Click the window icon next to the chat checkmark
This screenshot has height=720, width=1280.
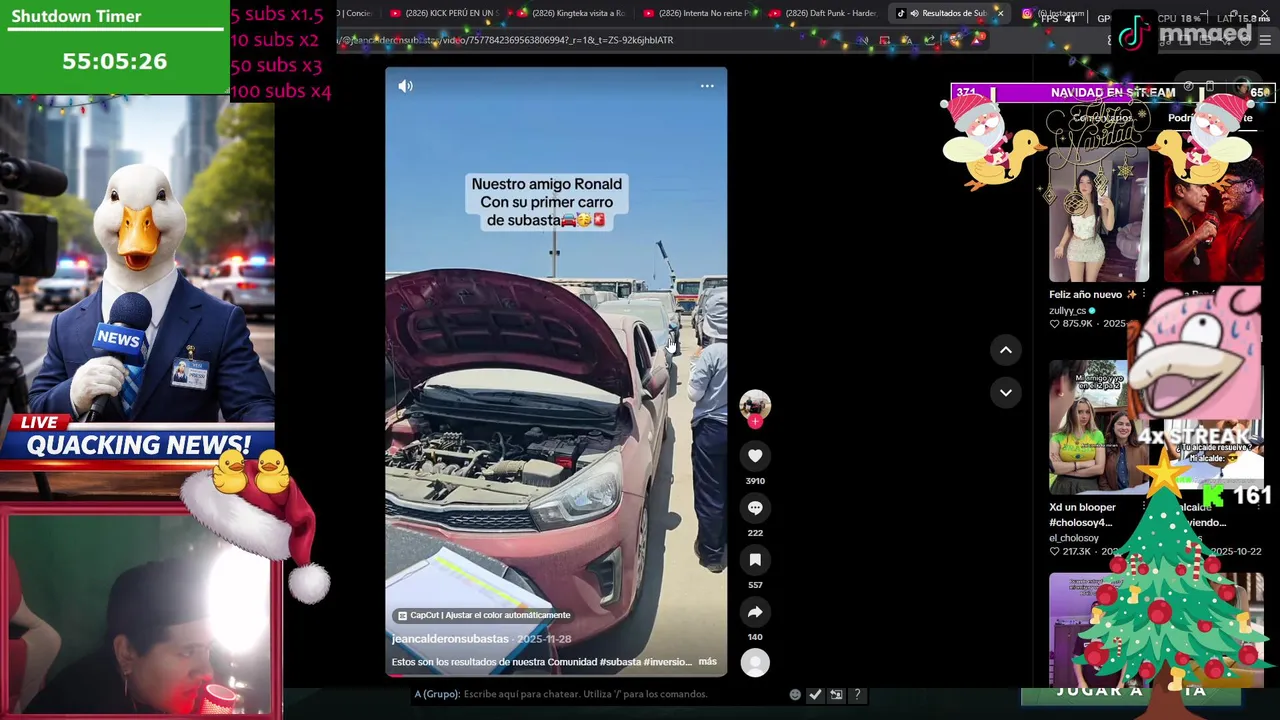[836, 694]
